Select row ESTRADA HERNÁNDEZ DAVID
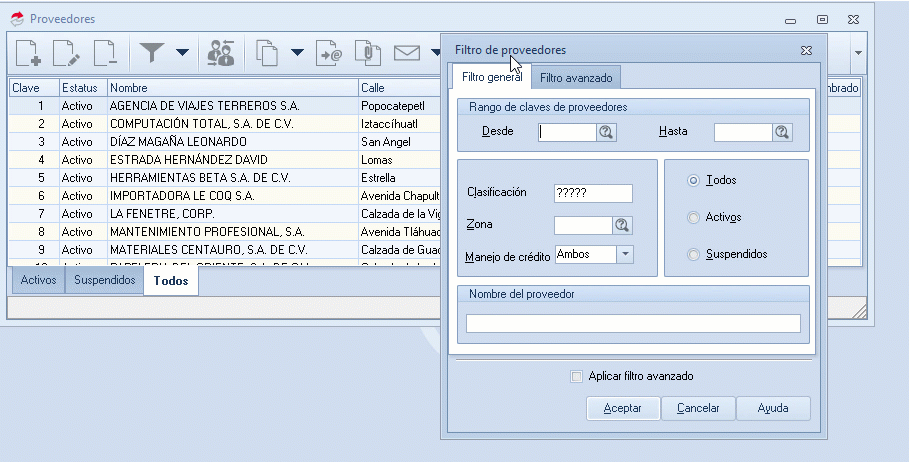This screenshot has width=910, height=462. 225,160
